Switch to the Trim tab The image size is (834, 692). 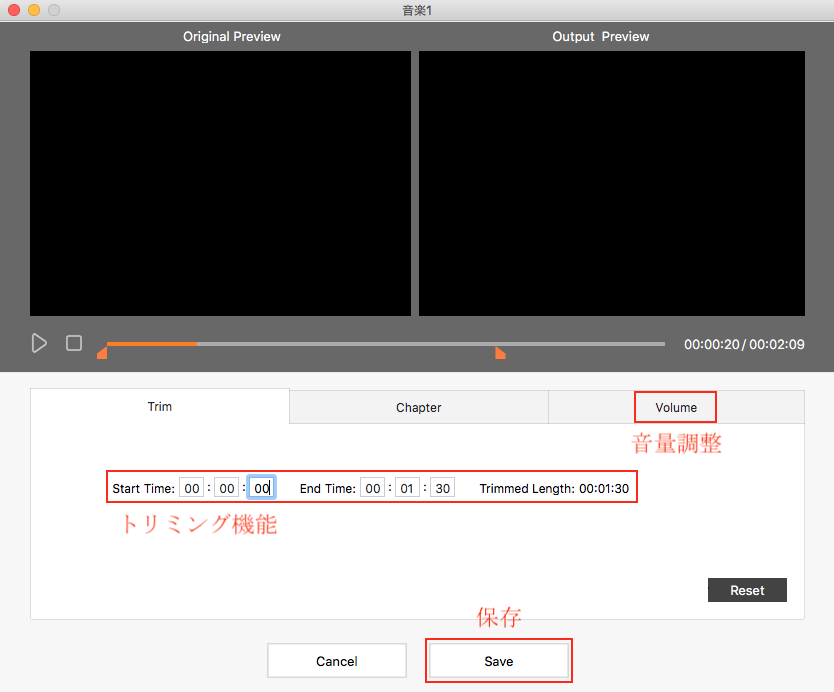click(x=160, y=407)
